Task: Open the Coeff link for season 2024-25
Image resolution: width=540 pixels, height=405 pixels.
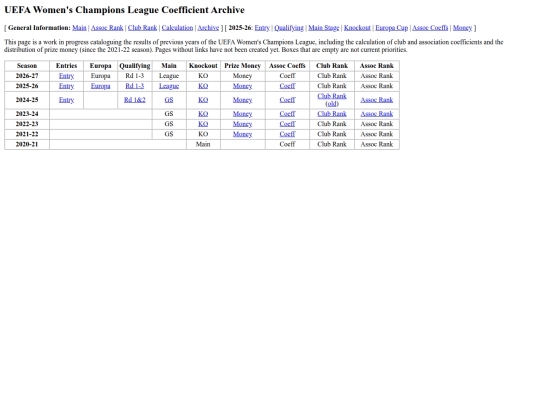Action: coord(287,100)
